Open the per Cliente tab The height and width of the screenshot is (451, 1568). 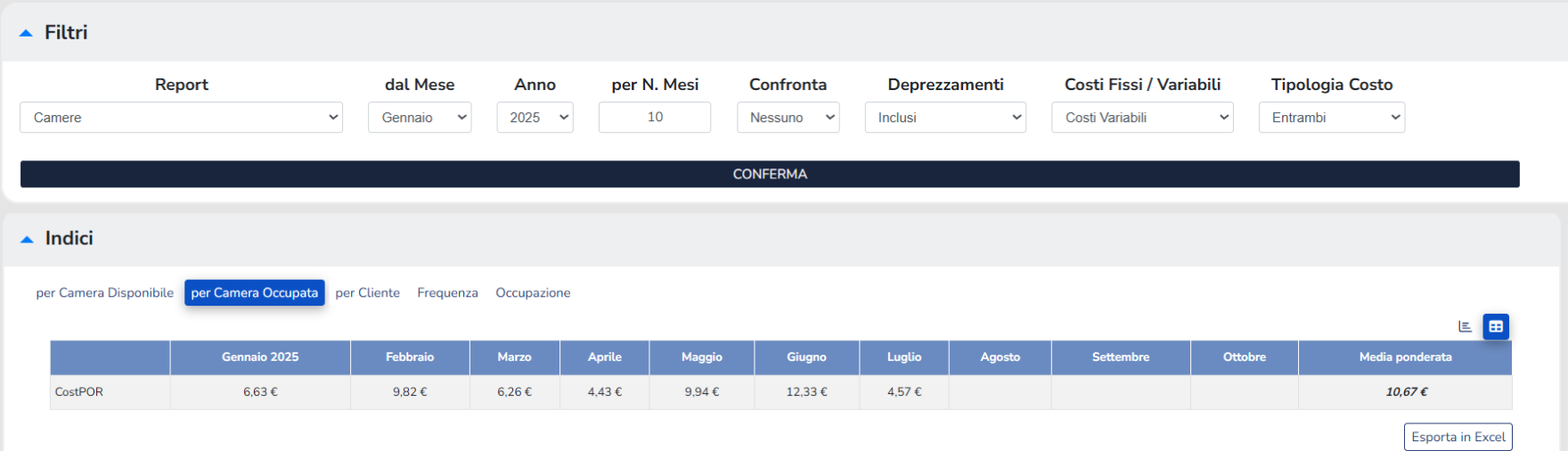click(367, 293)
